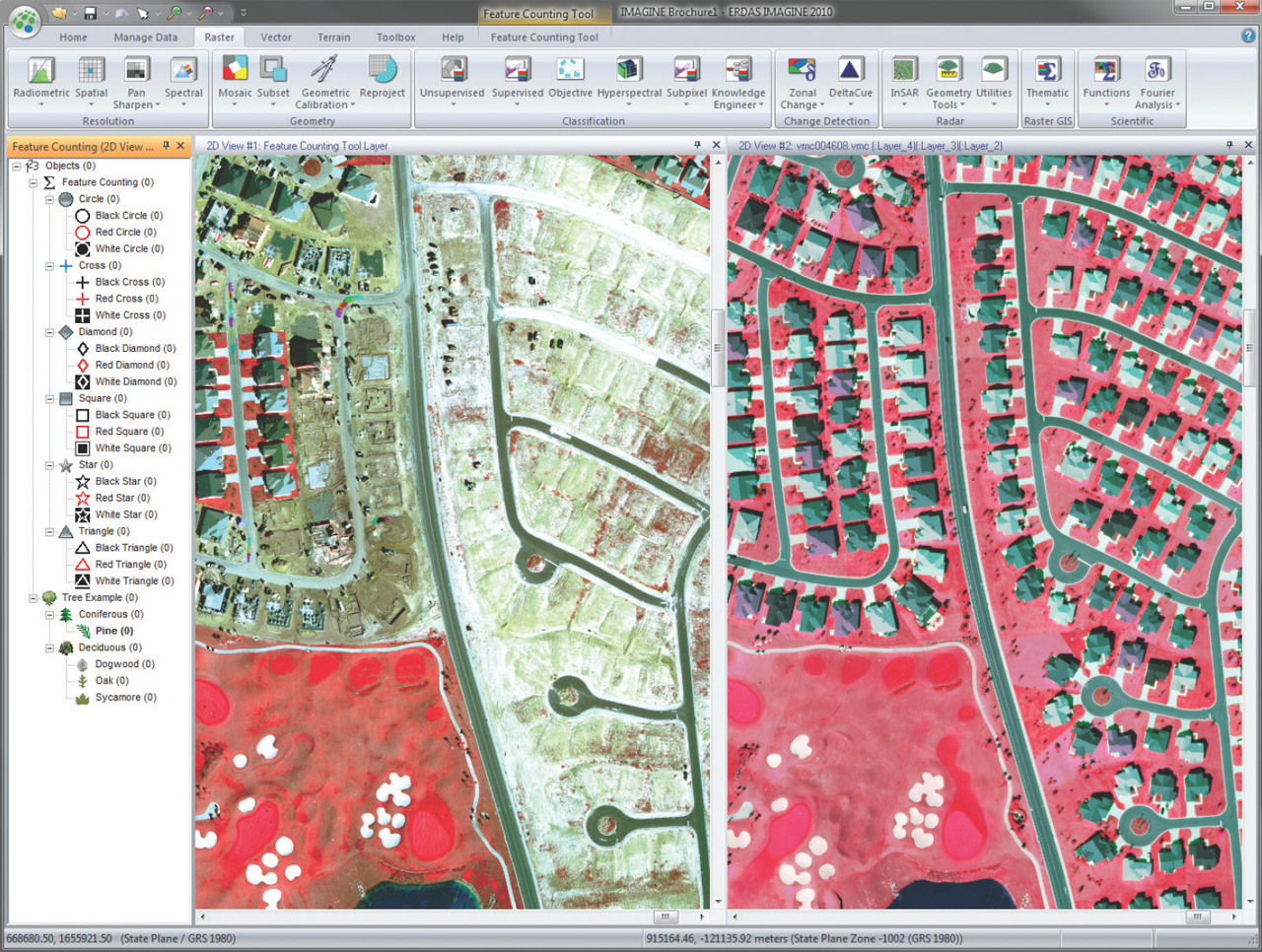Collapse the Tree Example node

[x=33, y=598]
